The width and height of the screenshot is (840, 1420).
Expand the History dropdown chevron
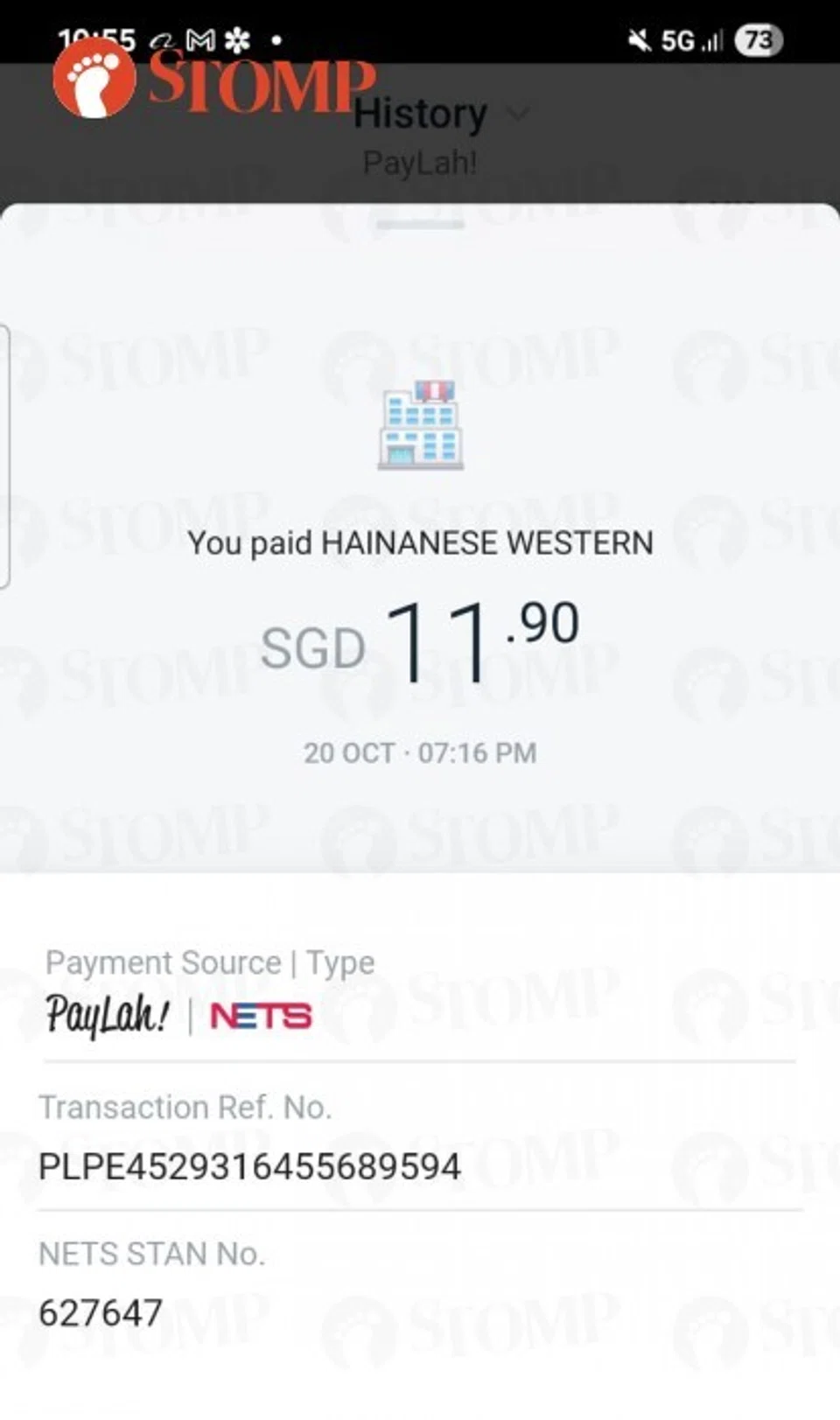pyautogui.click(x=518, y=114)
